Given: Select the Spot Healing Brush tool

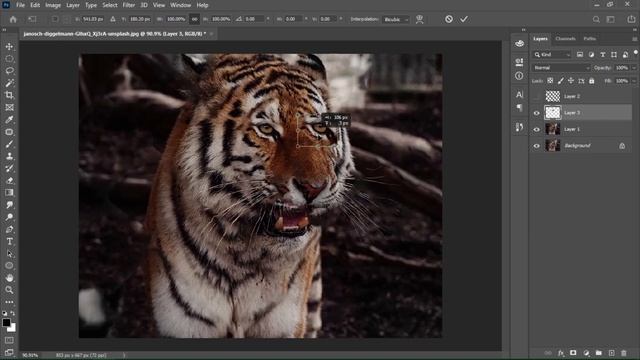Looking at the screenshot, I should coord(9,132).
